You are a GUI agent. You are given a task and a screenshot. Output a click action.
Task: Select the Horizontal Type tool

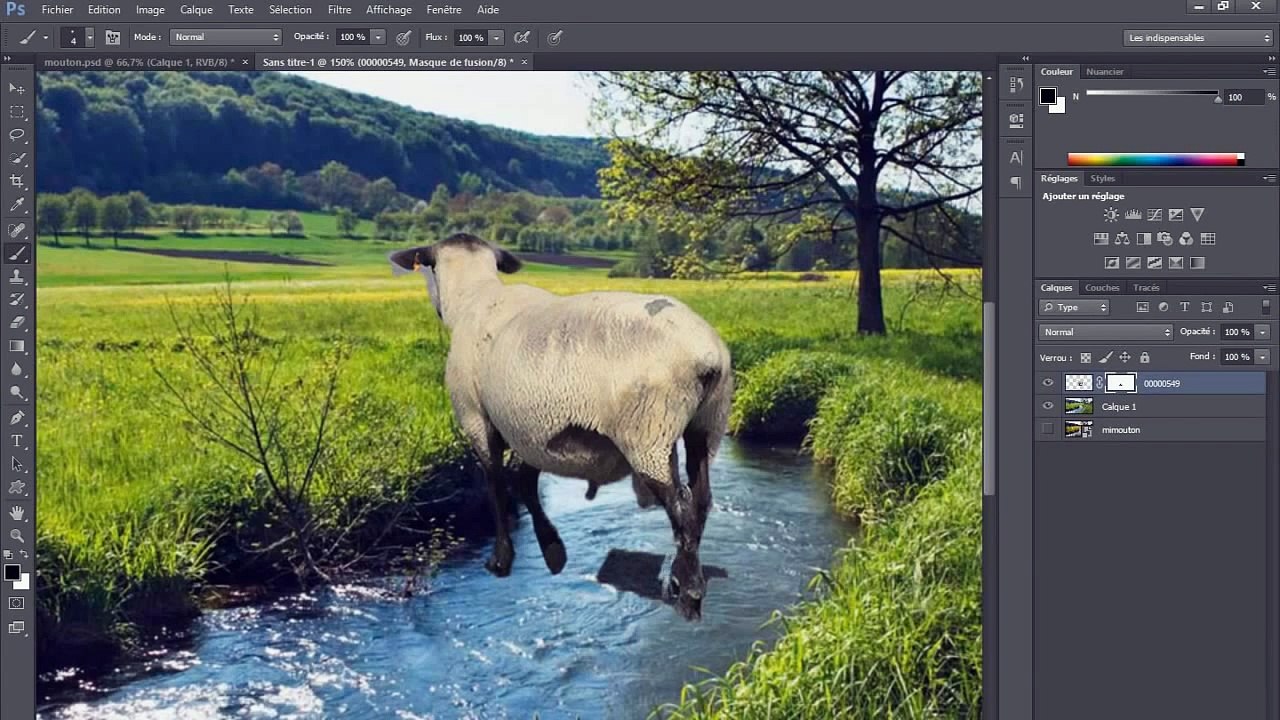17,441
